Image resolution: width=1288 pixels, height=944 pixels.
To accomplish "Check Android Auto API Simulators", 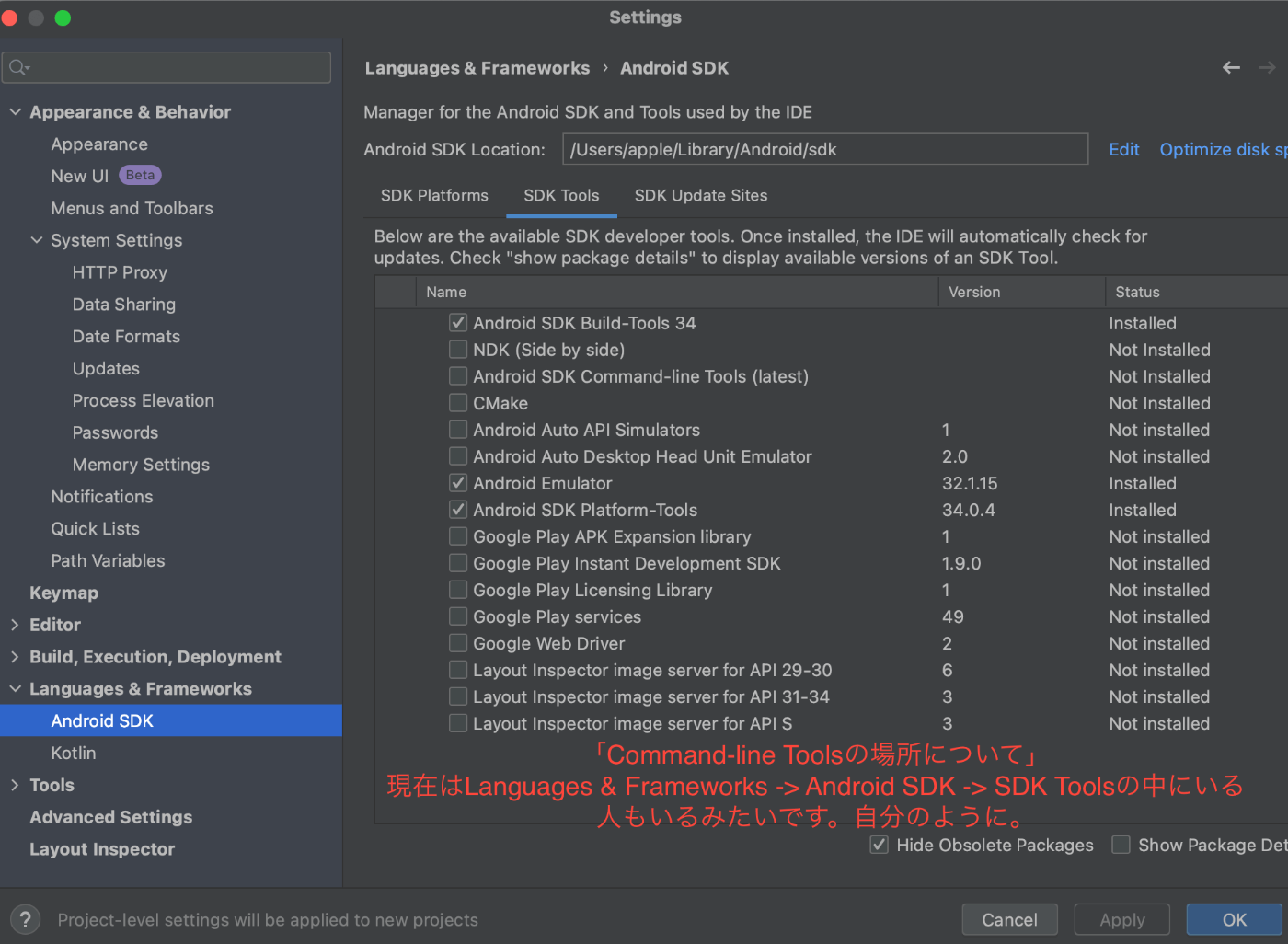I will [x=458, y=430].
